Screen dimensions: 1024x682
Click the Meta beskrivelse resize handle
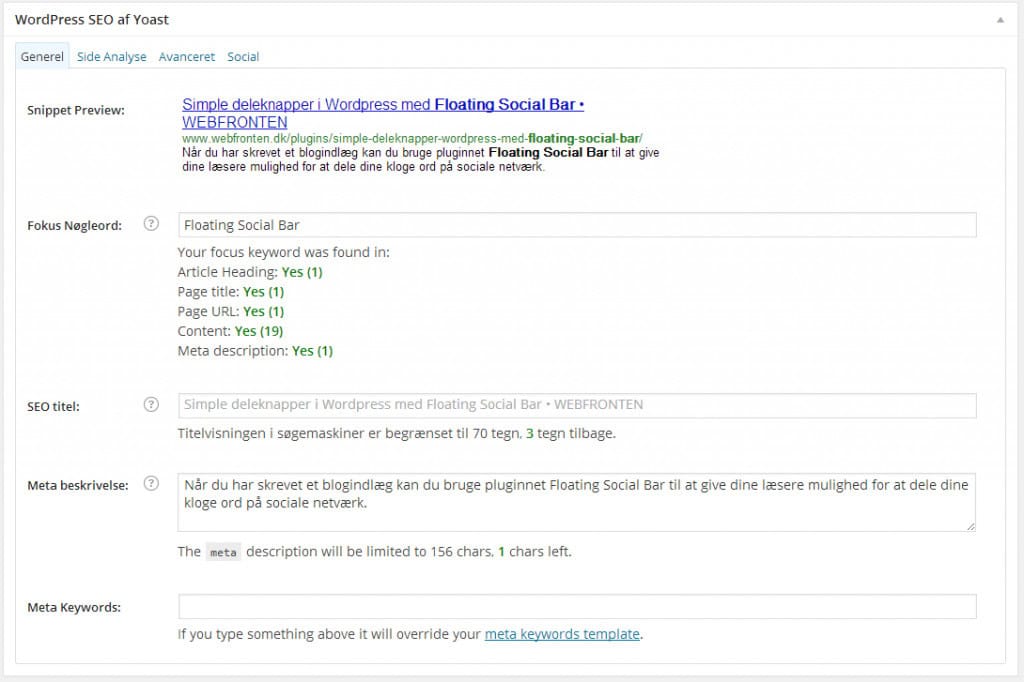[x=971, y=527]
